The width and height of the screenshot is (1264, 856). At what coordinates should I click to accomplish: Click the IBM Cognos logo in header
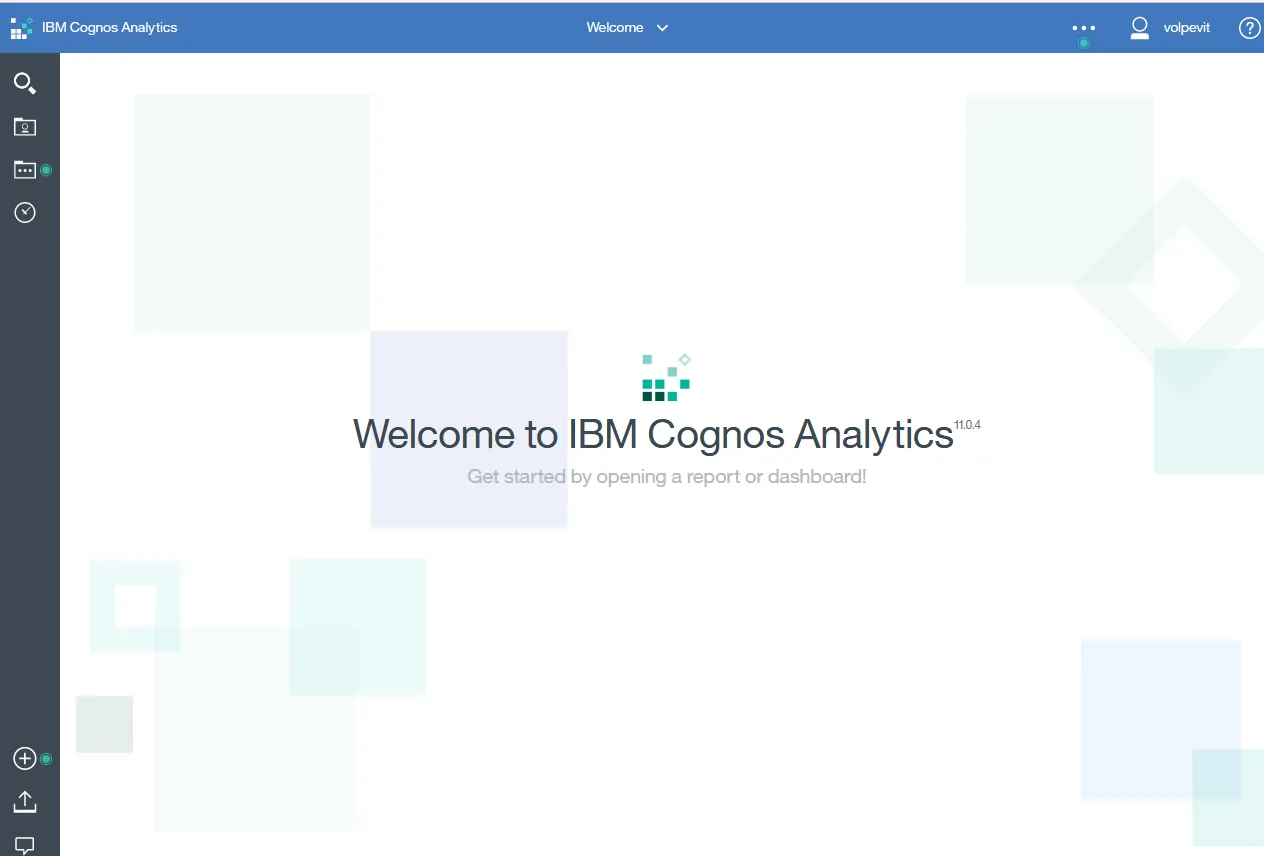point(21,28)
